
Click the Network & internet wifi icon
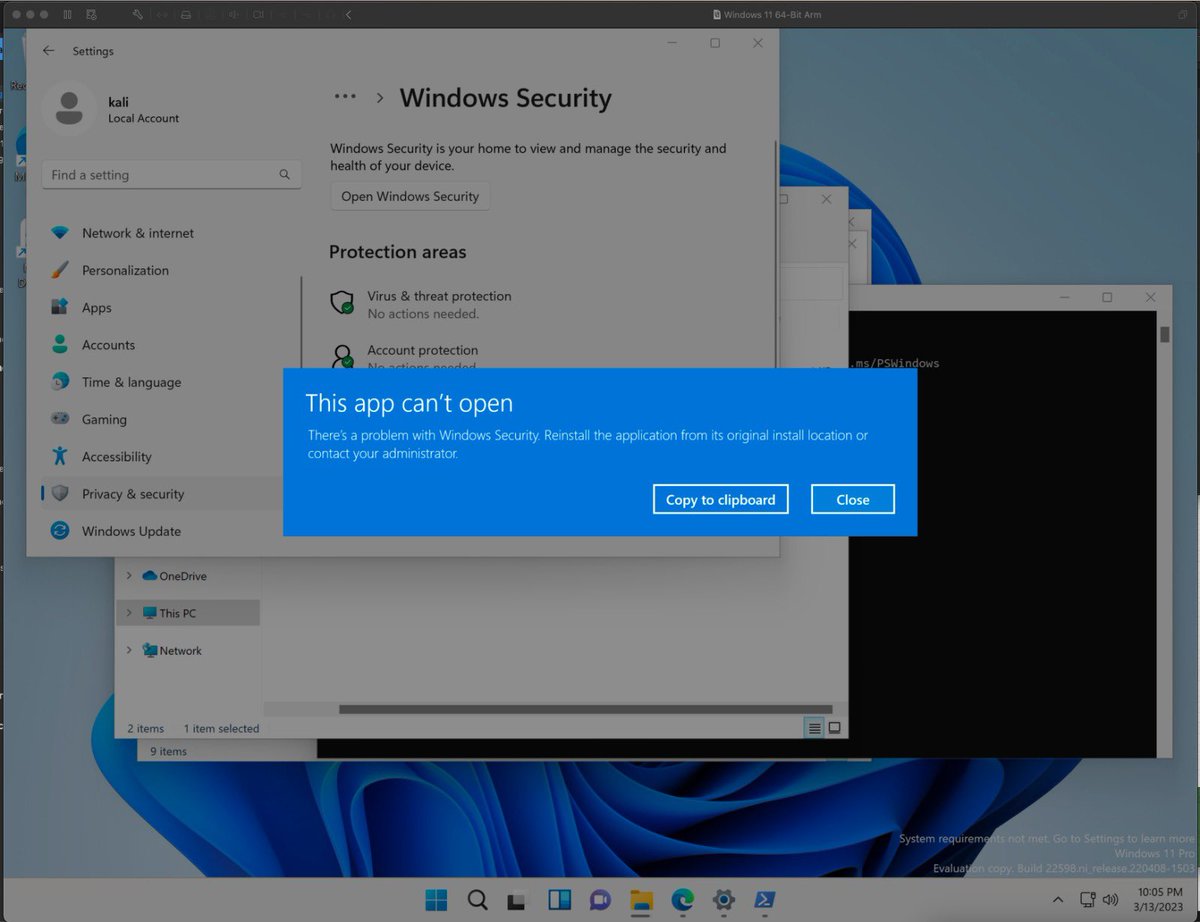tap(60, 233)
